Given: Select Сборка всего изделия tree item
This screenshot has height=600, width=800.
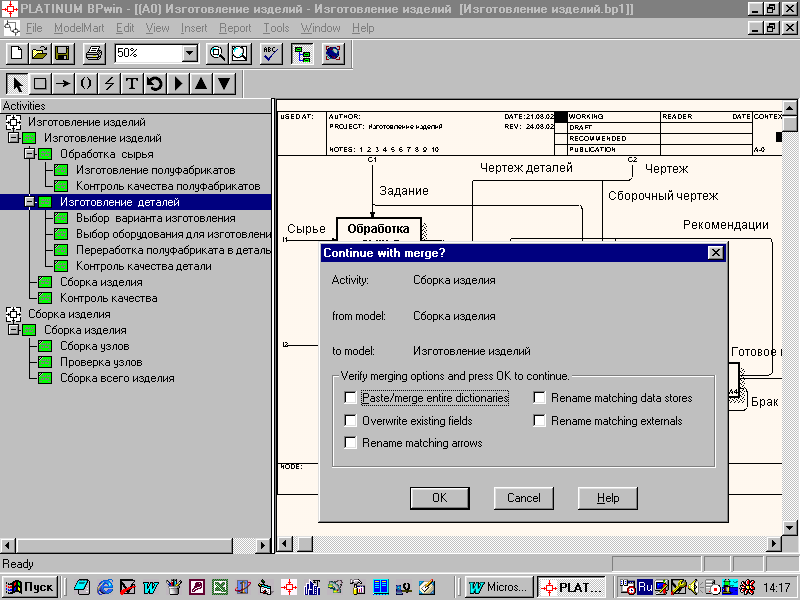Looking at the screenshot, I should click(x=117, y=378).
